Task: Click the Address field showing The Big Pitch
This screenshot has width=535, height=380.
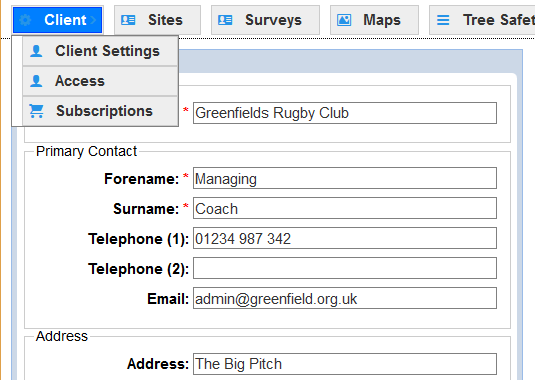Action: [x=345, y=364]
